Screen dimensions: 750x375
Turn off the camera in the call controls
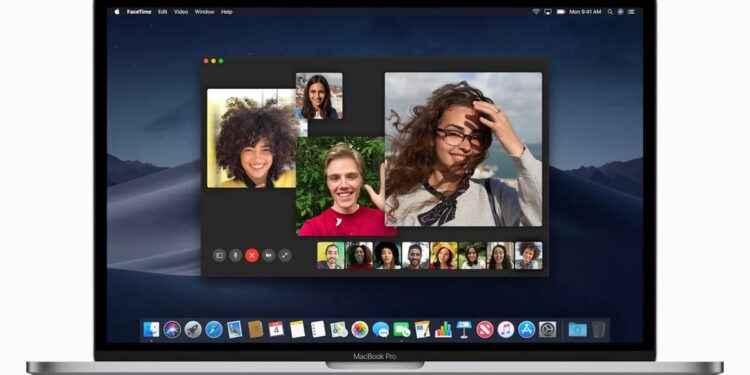point(268,255)
